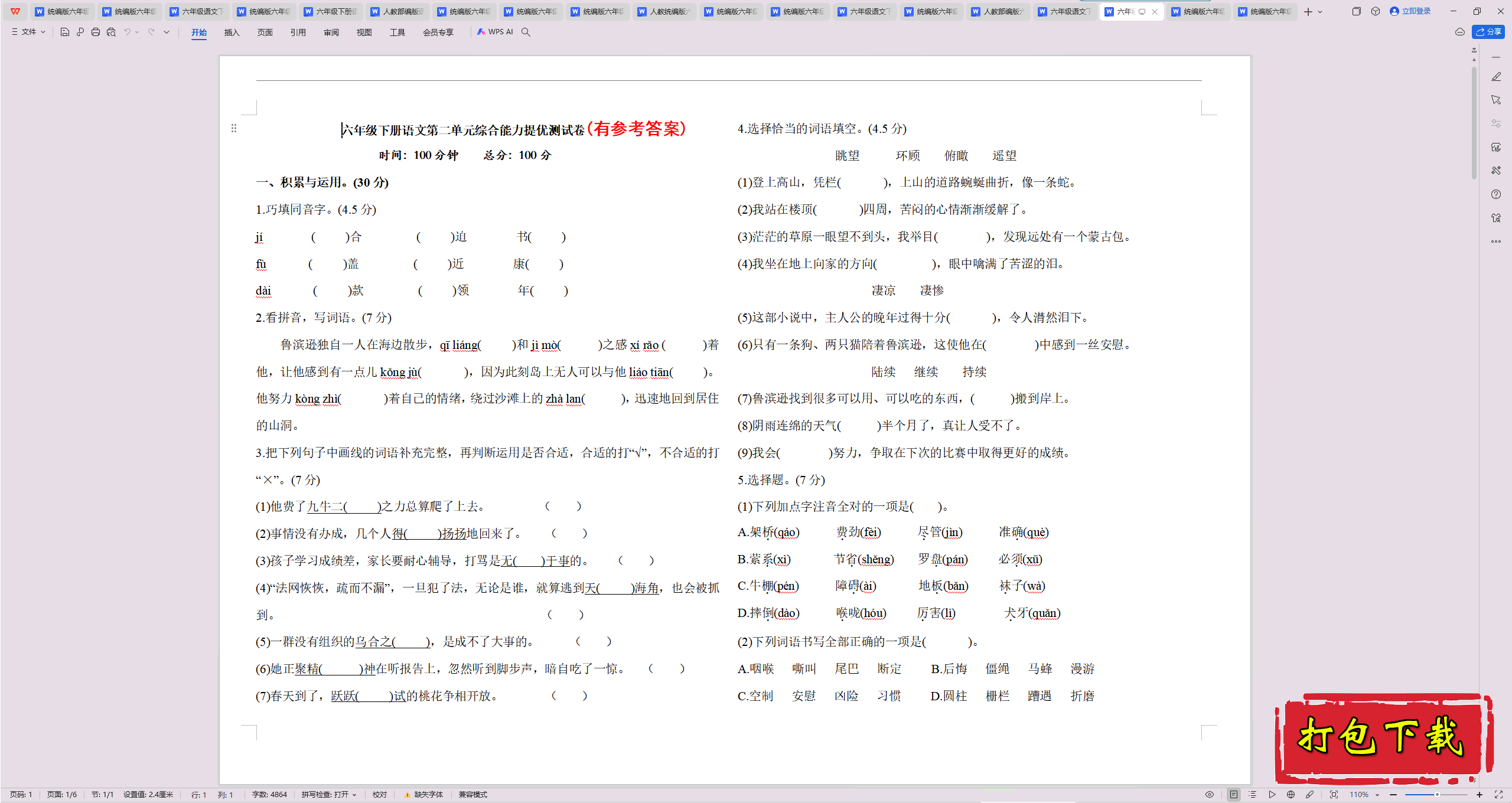The image size is (1512, 803).
Task: Click the presentation icon on active tab
Action: pos(1142,12)
